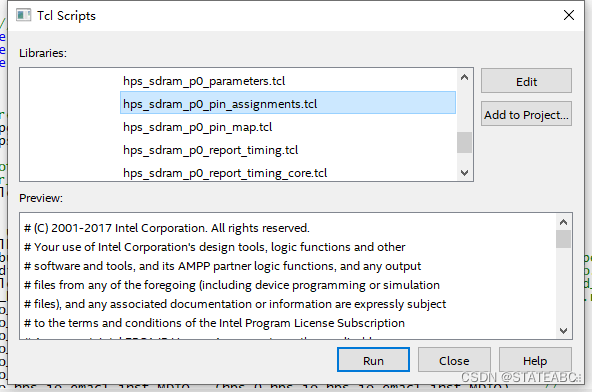
Task: Open Help for Tcl Scripts
Action: pyautogui.click(x=535, y=360)
